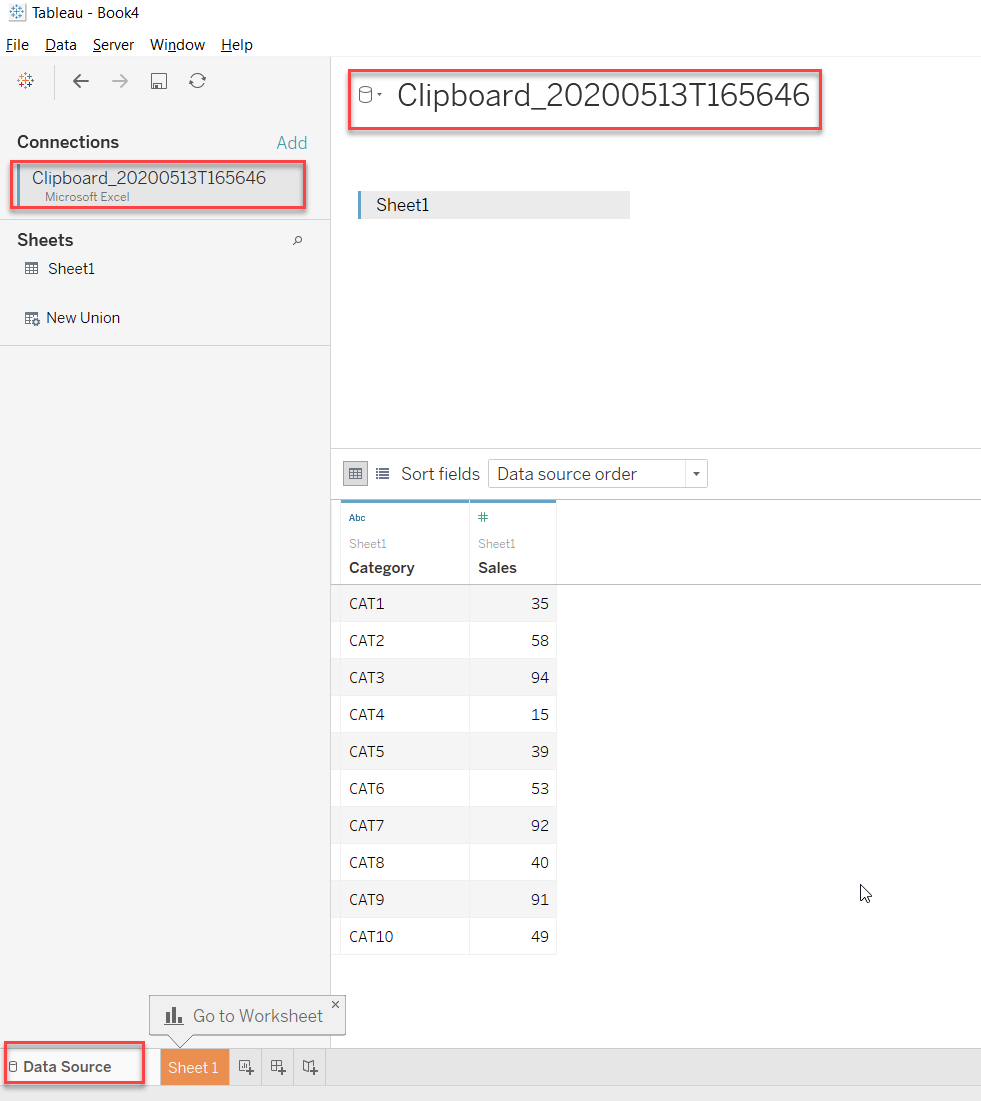Screen dimensions: 981x1101
Task: Select the CAT3 cell
Action: coord(405,678)
